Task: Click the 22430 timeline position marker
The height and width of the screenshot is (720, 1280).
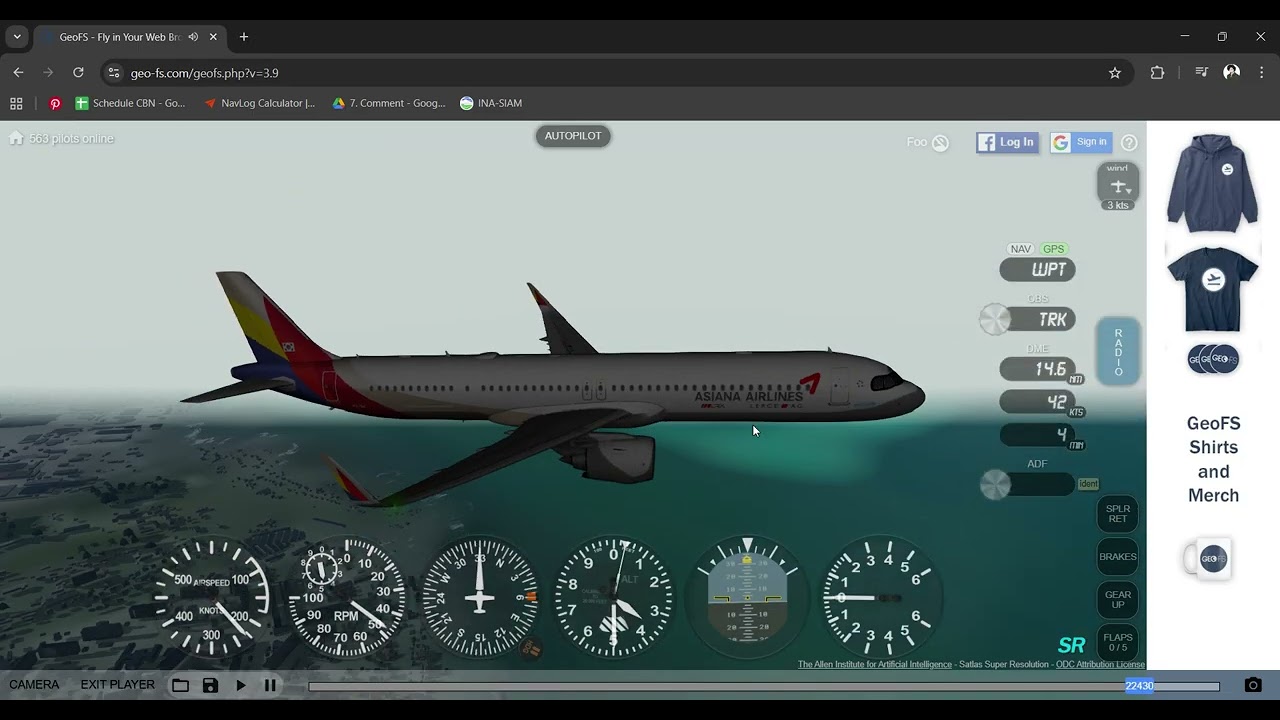Action: [1139, 686]
